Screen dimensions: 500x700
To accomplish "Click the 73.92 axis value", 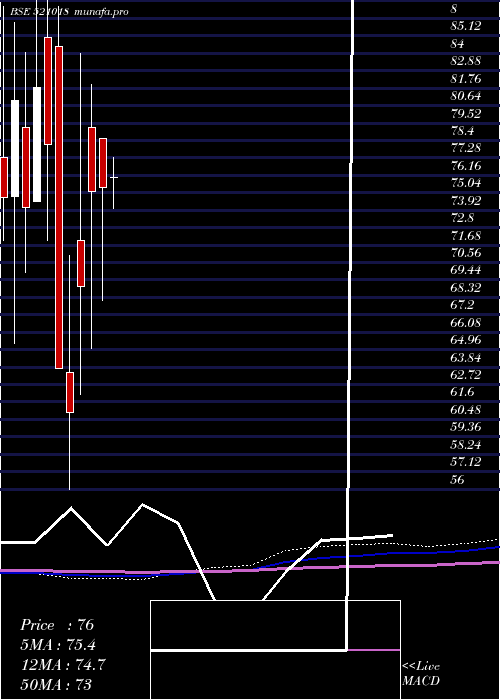I will 466,200.
